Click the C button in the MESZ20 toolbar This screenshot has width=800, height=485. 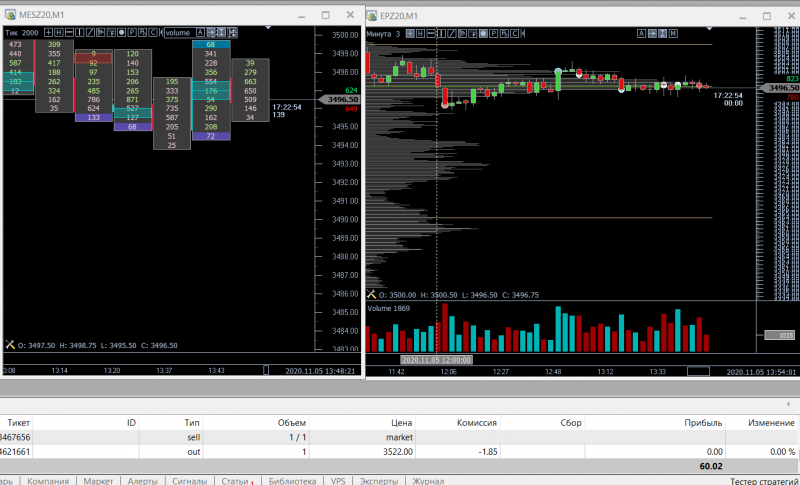coord(153,33)
